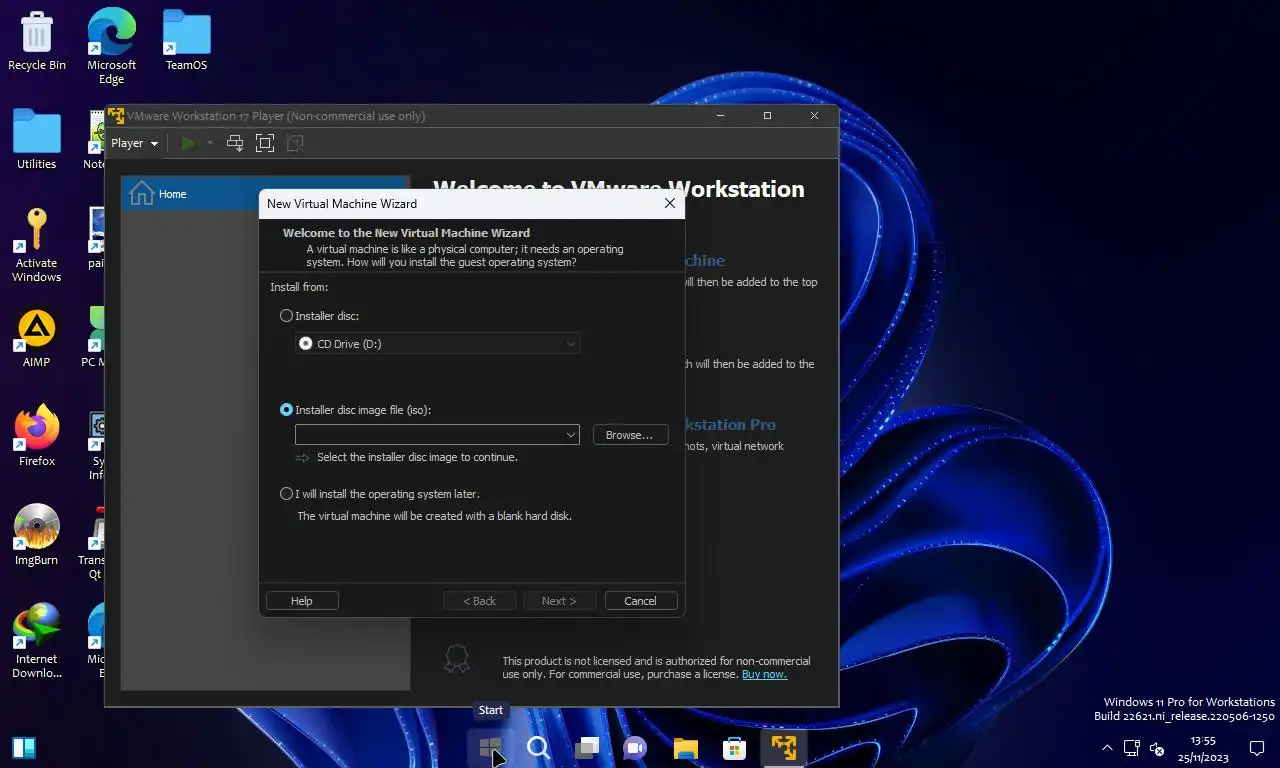1280x768 pixels.
Task: Open the notification center icon
Action: click(x=1257, y=747)
